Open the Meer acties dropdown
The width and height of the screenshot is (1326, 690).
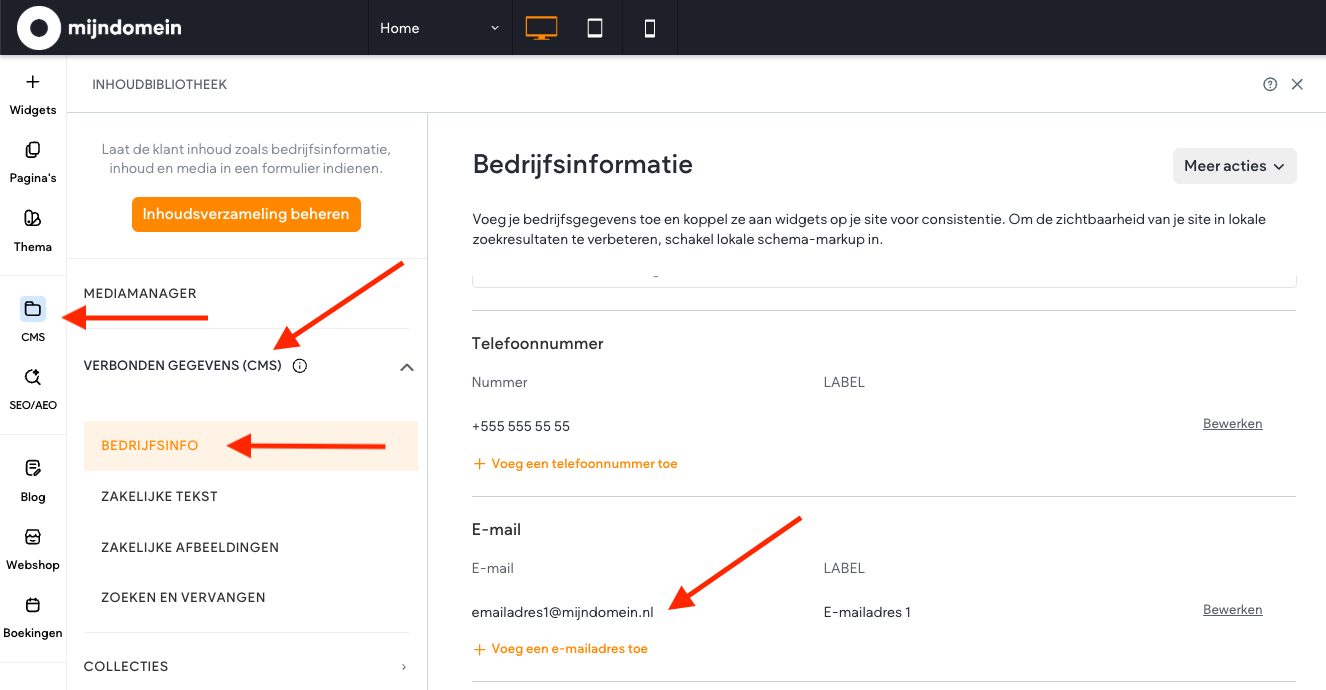[x=1234, y=166]
